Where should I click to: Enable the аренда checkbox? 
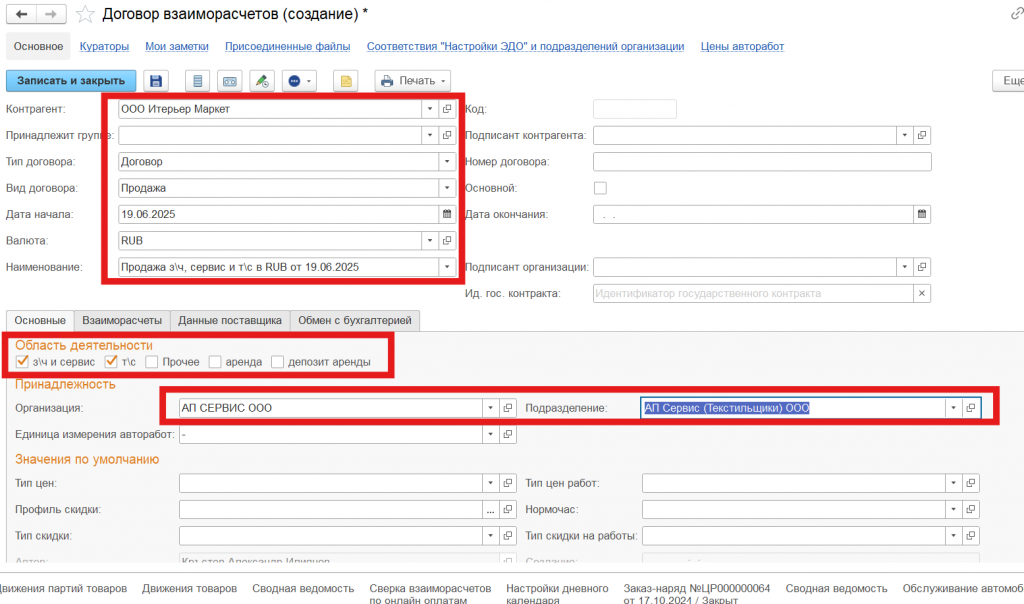tap(216, 361)
